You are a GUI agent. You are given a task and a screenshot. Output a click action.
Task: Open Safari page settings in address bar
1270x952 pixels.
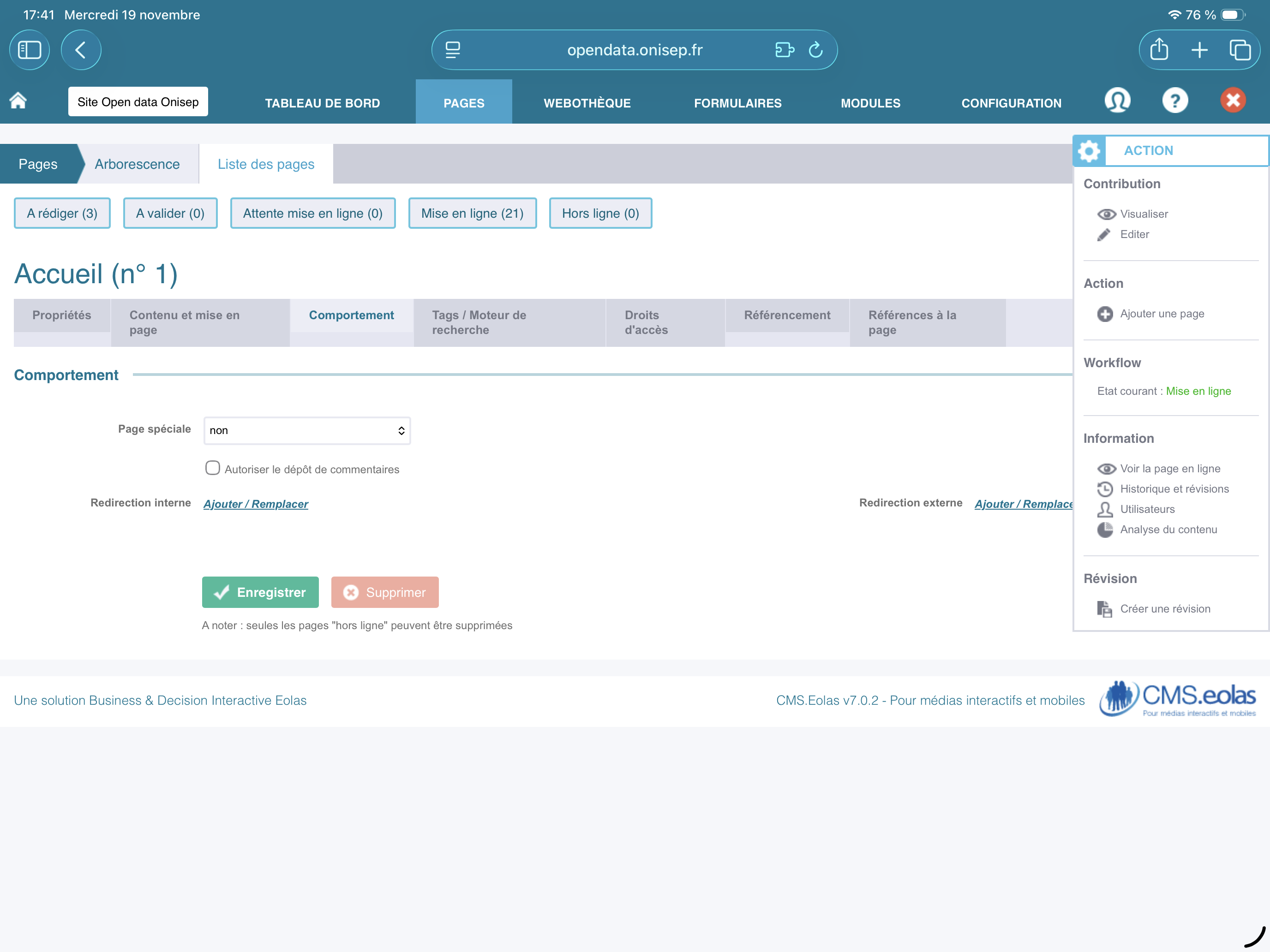(x=453, y=50)
